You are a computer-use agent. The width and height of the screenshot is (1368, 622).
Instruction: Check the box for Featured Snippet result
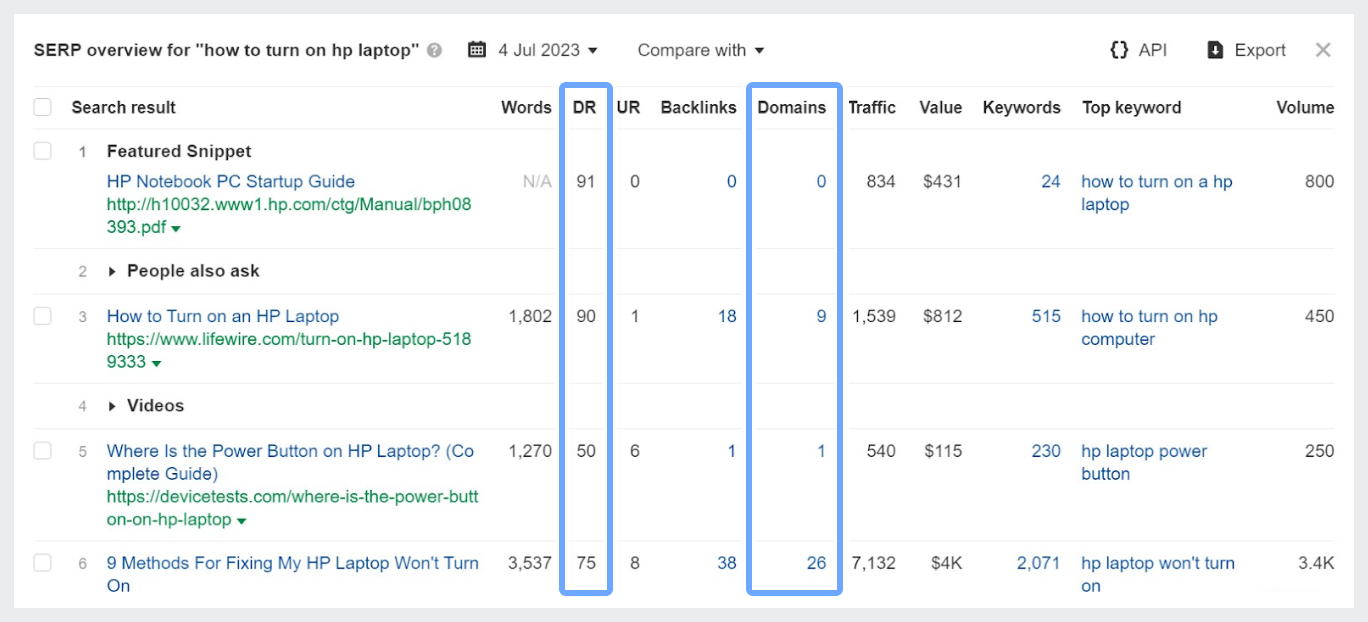point(43,152)
